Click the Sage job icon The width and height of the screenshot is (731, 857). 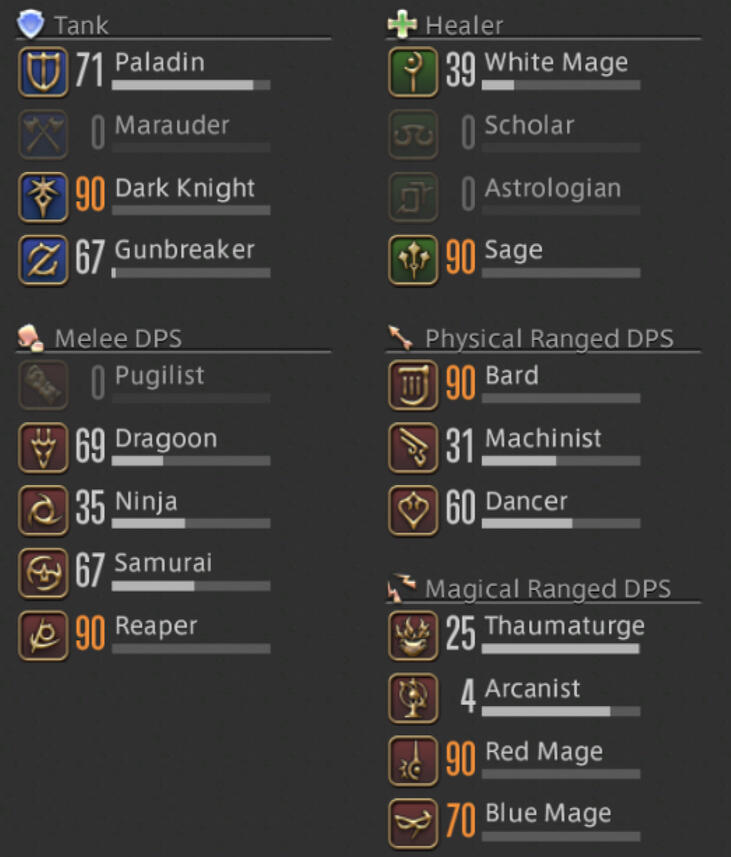[x=413, y=260]
